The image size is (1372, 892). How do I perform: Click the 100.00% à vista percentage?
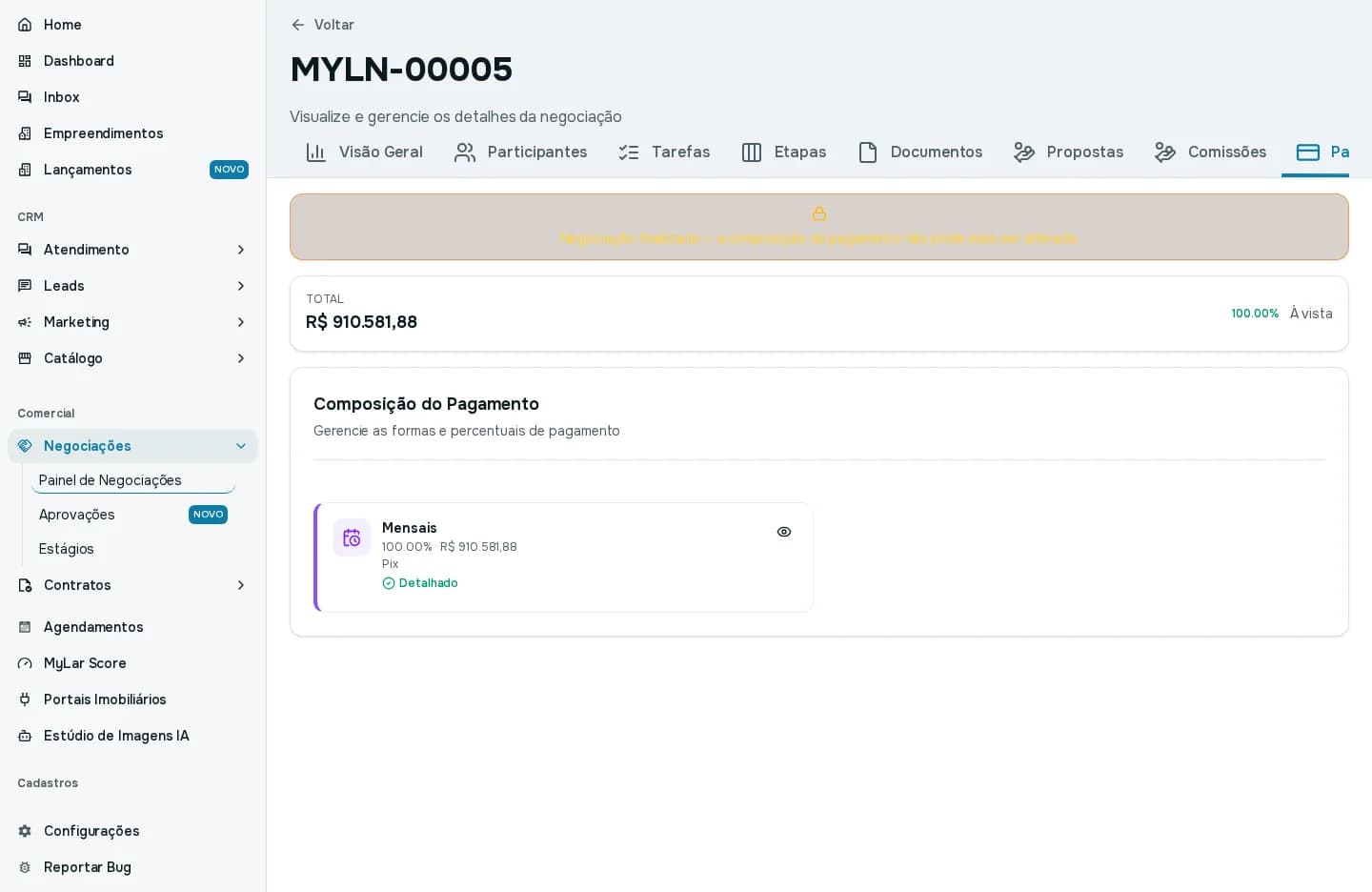pos(1255,314)
